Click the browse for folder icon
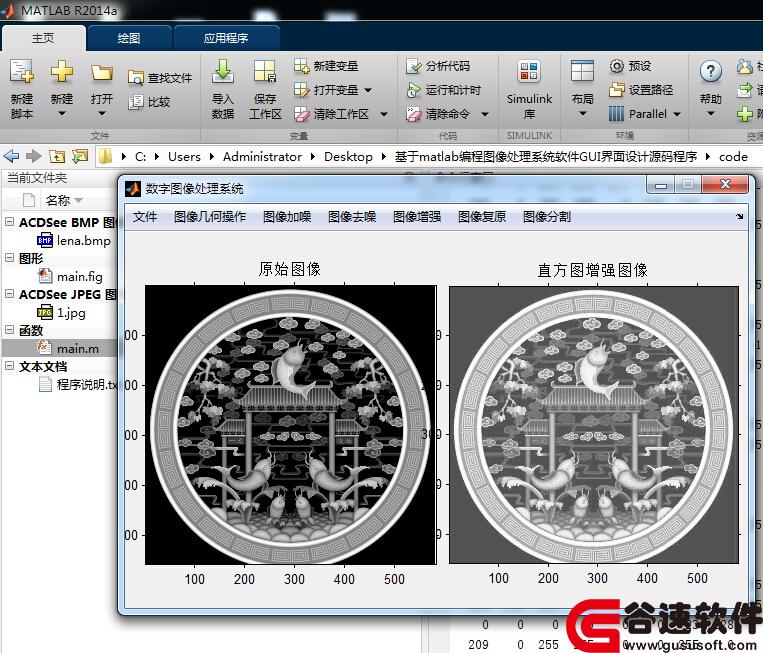This screenshot has width=763, height=653. 80,156
